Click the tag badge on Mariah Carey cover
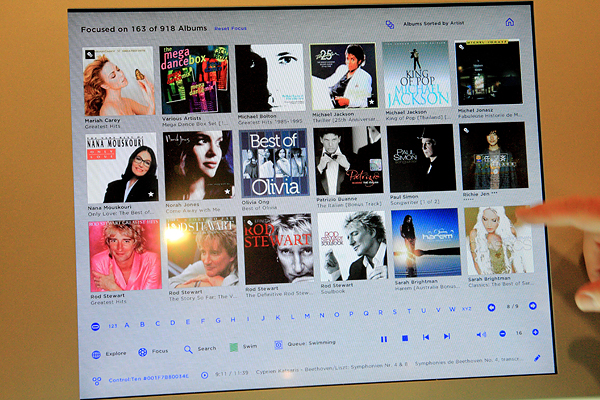 (90, 54)
